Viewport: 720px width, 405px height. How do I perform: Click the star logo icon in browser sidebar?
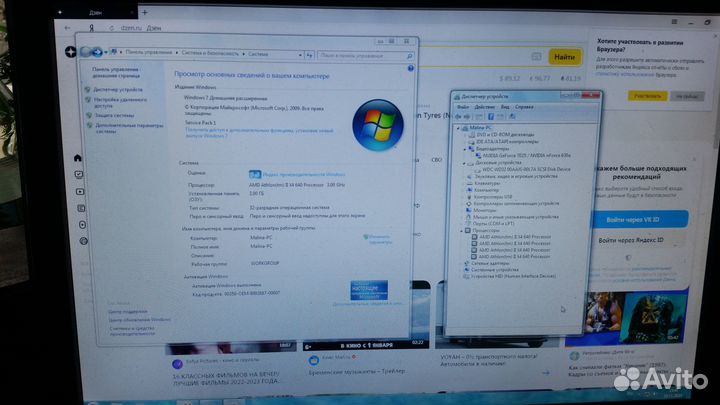(70, 52)
